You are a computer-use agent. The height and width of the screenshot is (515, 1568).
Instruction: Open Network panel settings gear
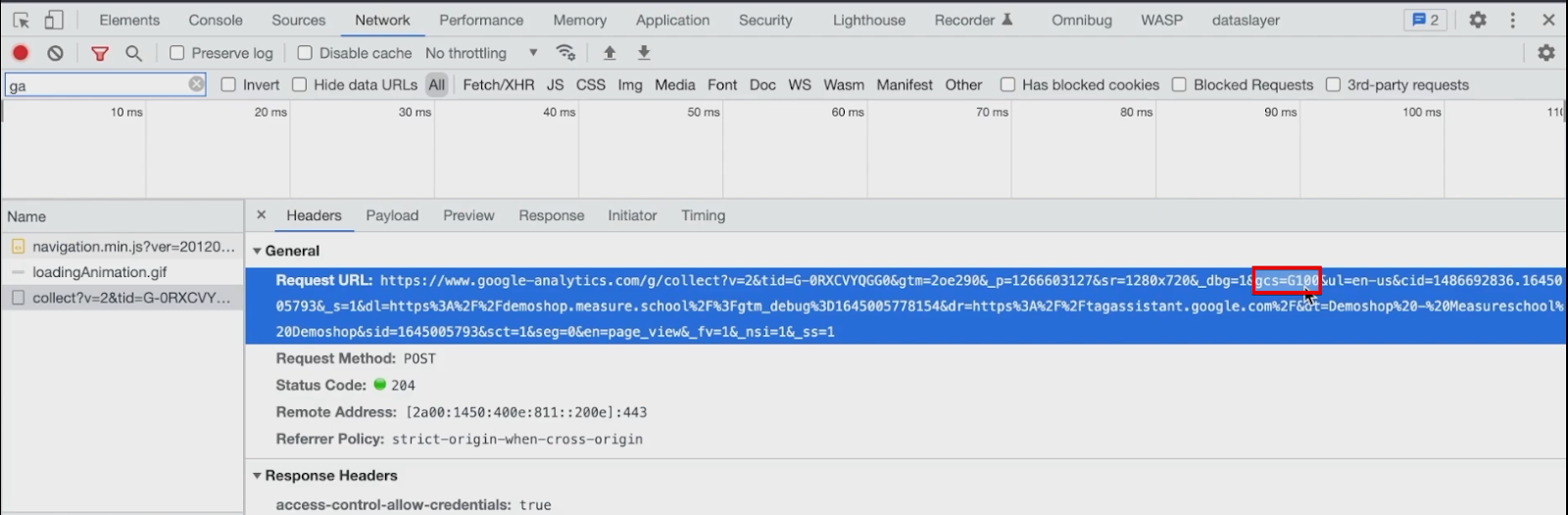pos(1546,53)
